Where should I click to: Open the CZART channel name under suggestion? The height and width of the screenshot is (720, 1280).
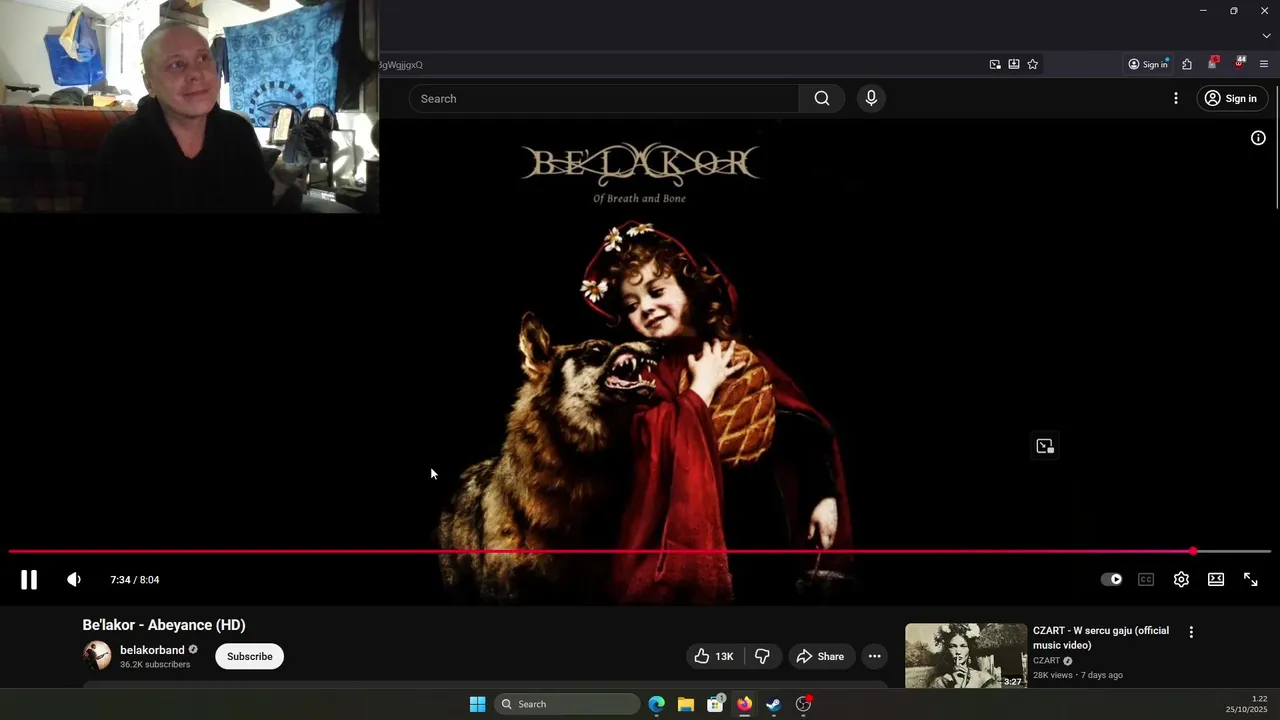[x=1046, y=661]
